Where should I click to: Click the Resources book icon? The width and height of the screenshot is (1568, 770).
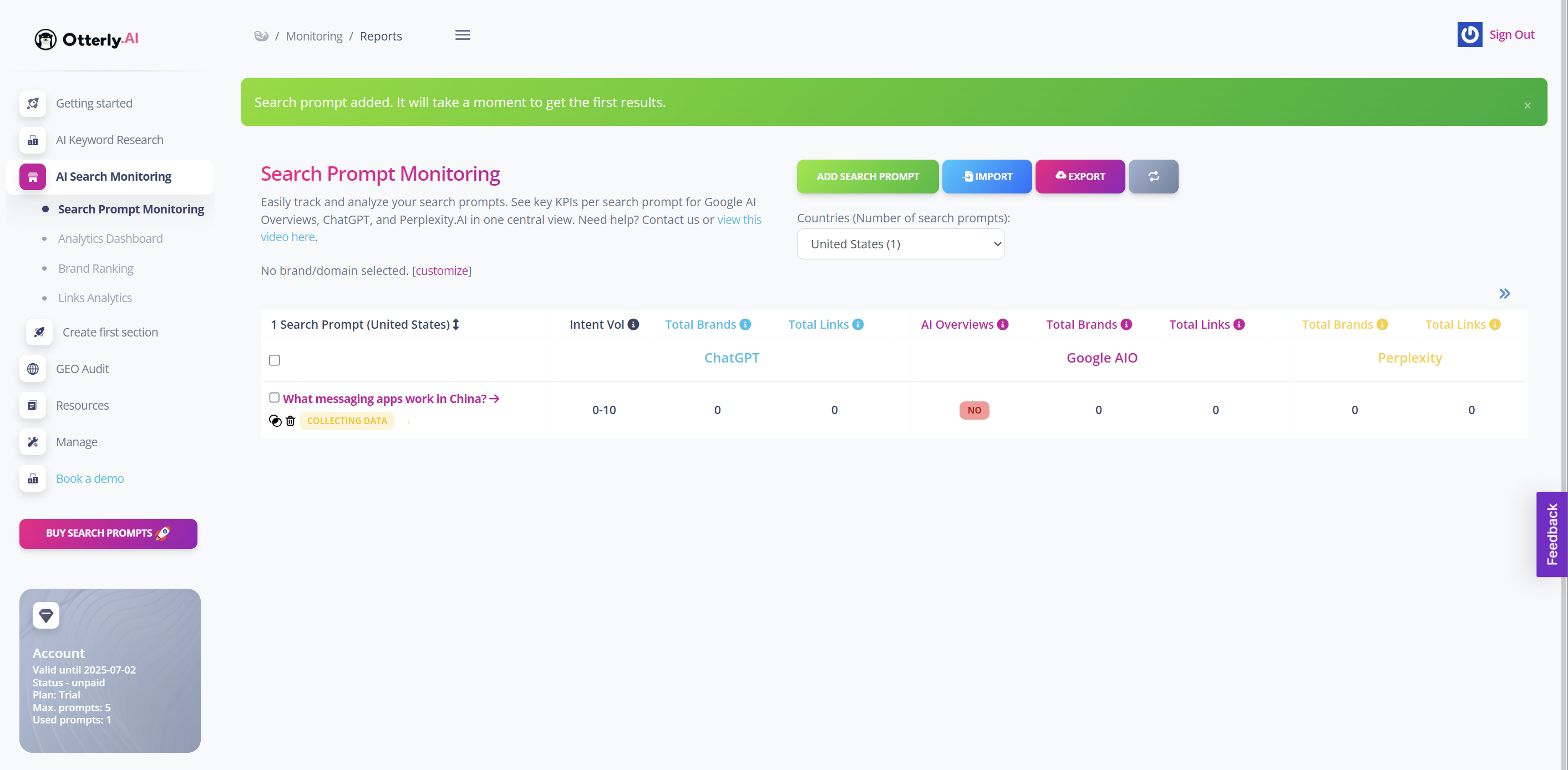(x=33, y=406)
